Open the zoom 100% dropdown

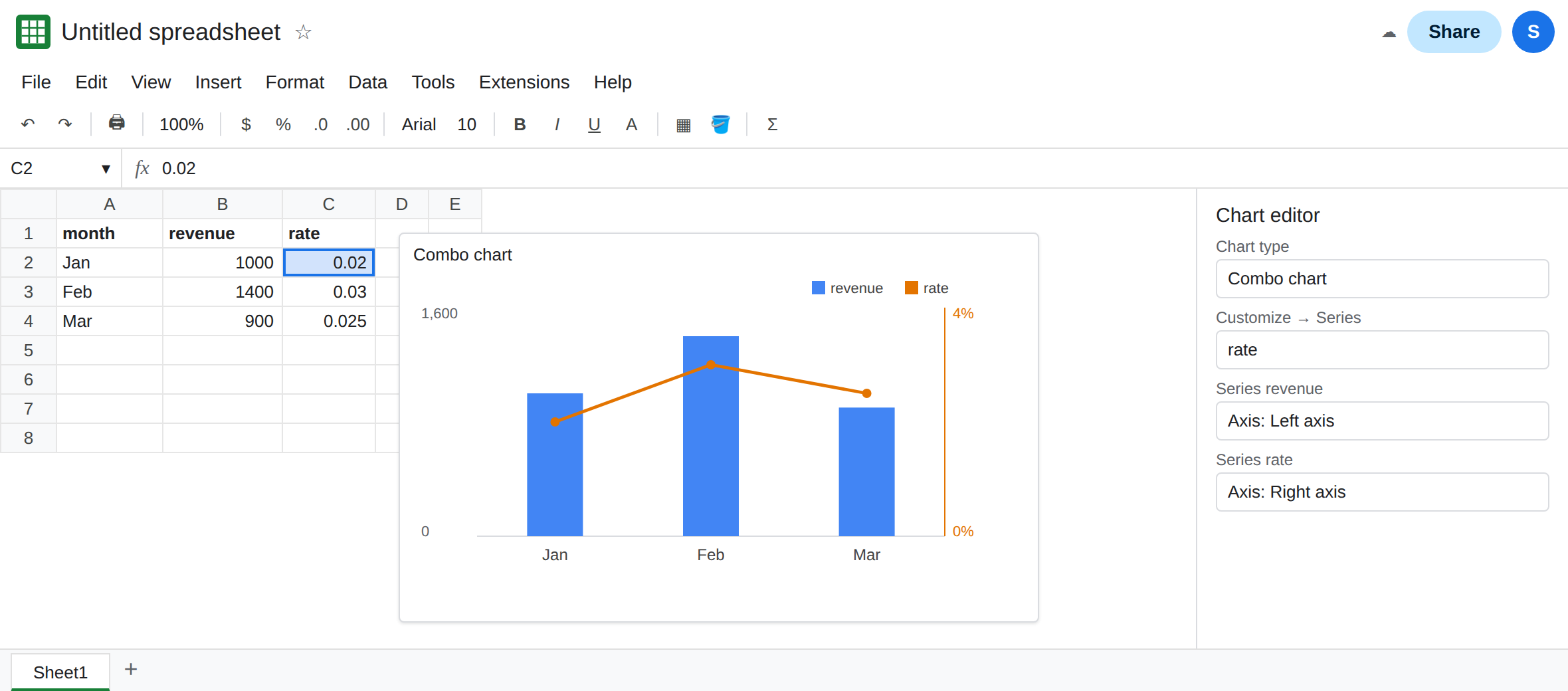point(181,124)
